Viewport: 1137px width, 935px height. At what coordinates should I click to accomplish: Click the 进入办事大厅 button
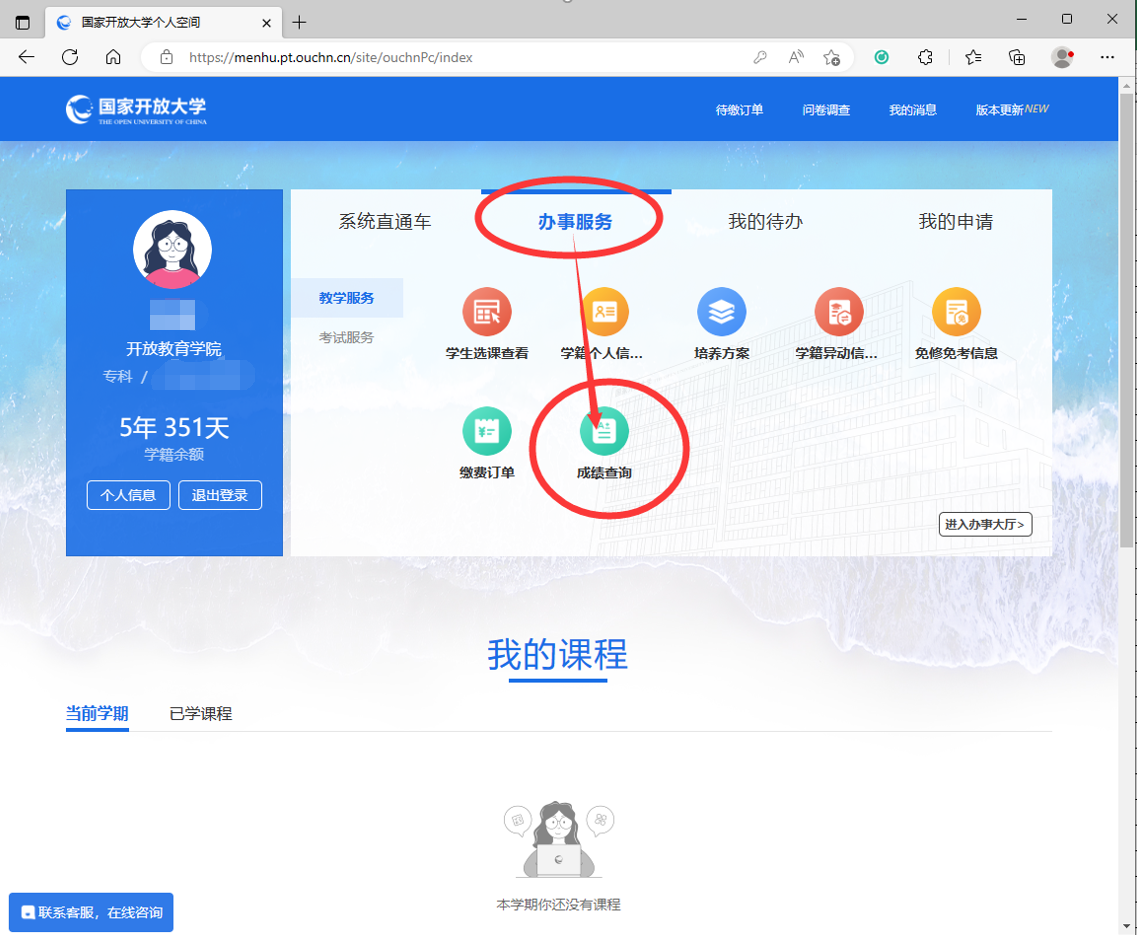(x=985, y=524)
